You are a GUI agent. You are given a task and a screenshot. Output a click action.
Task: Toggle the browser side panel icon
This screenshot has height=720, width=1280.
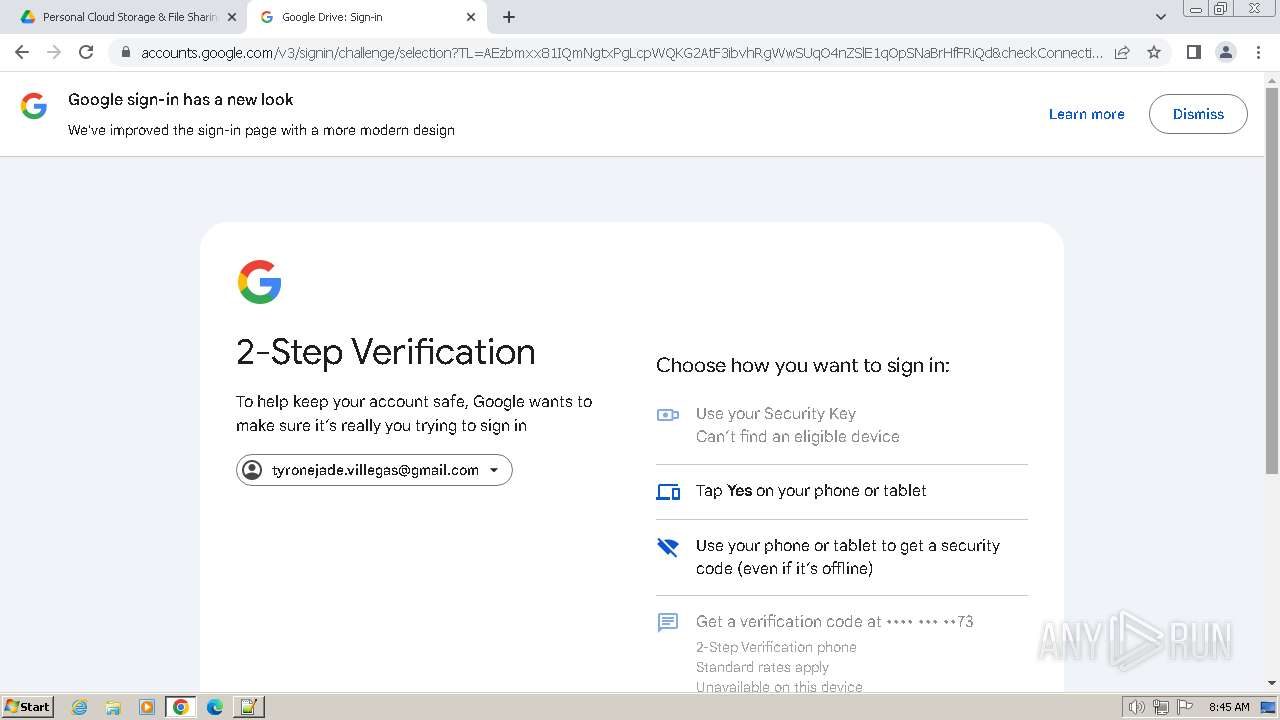[1193, 52]
